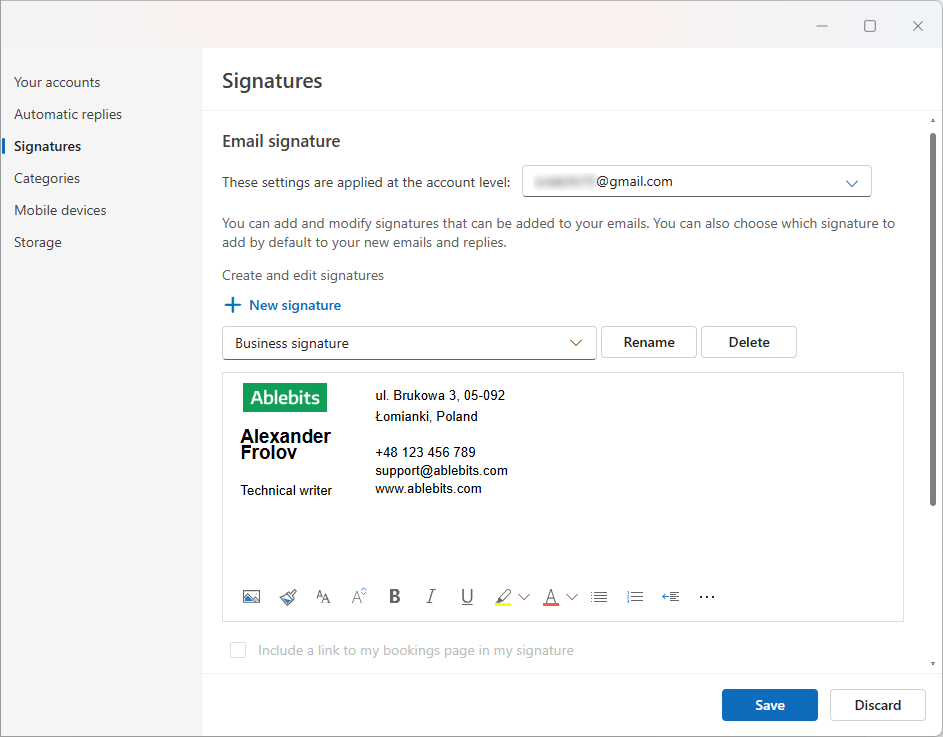Apply the red font color

pos(550,597)
